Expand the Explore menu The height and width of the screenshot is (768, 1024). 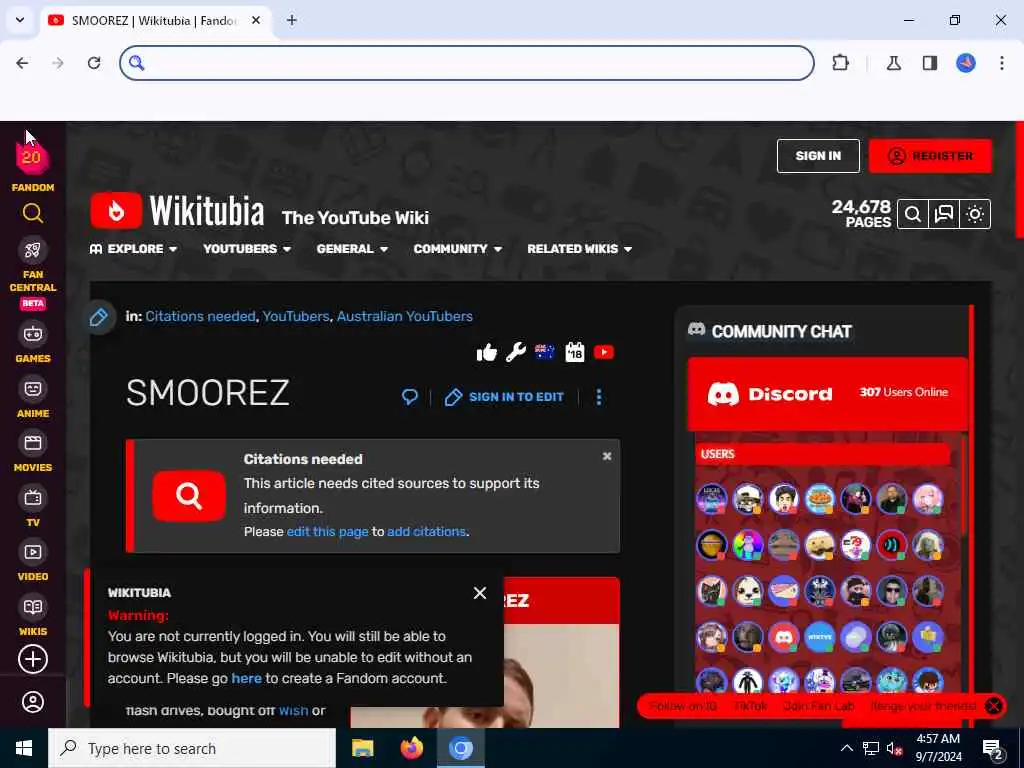[133, 249]
